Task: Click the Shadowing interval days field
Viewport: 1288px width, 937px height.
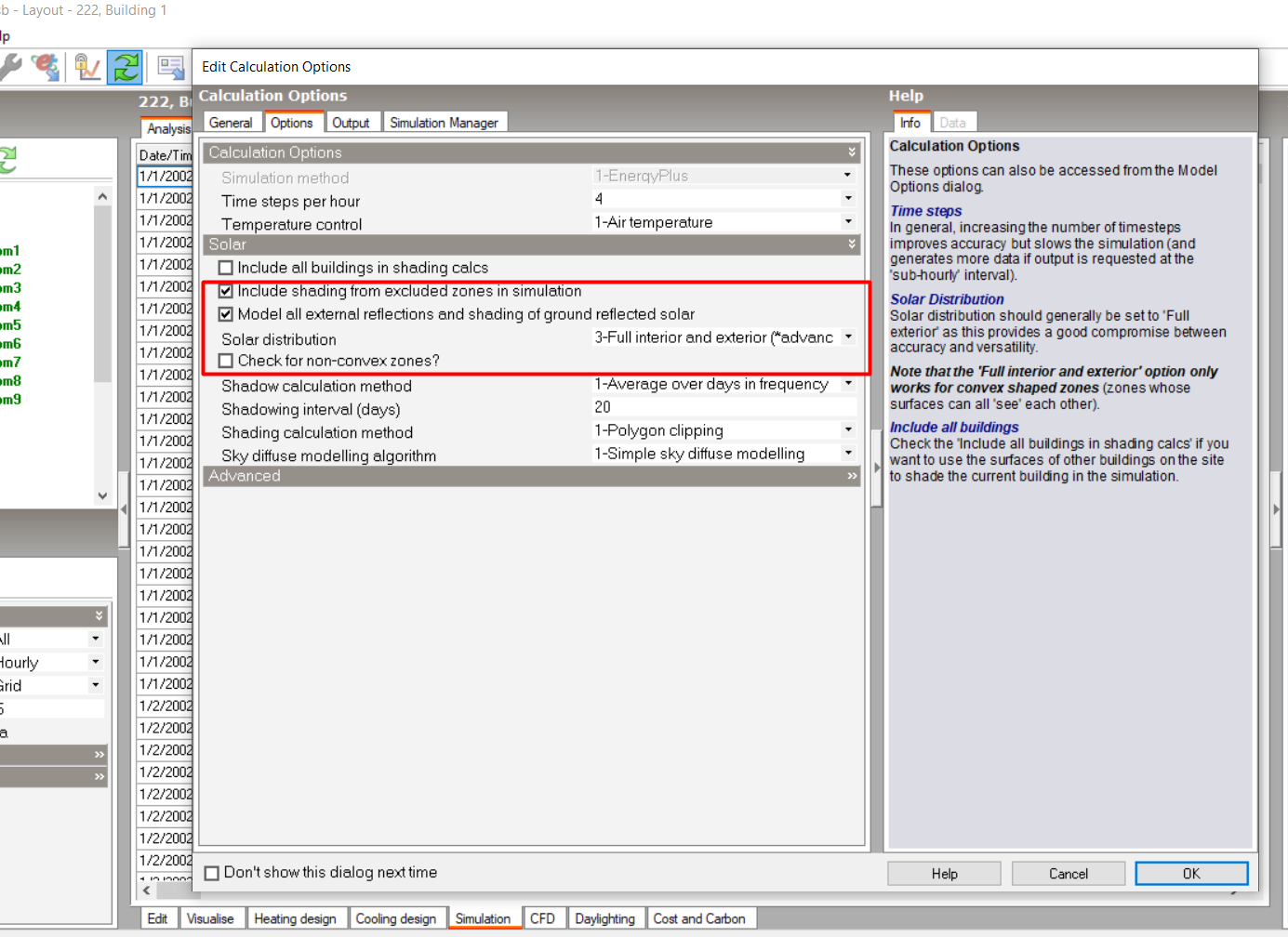Action: click(x=724, y=407)
